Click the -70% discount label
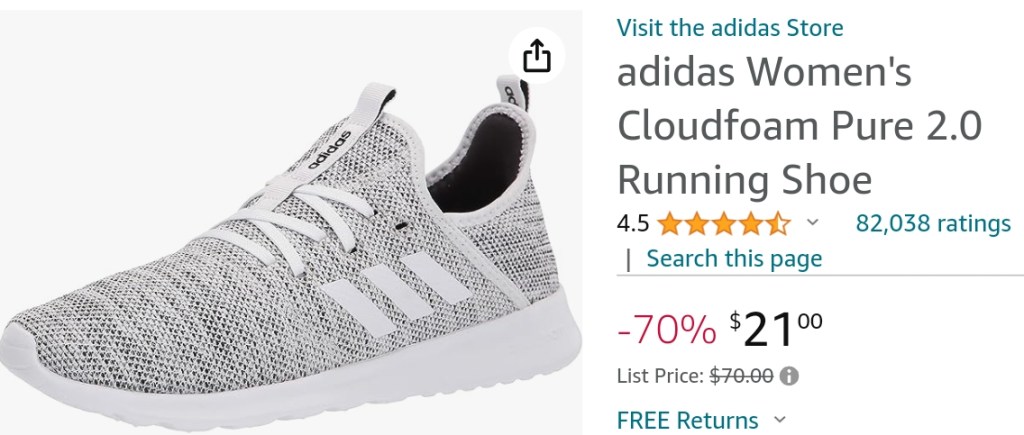 666,330
